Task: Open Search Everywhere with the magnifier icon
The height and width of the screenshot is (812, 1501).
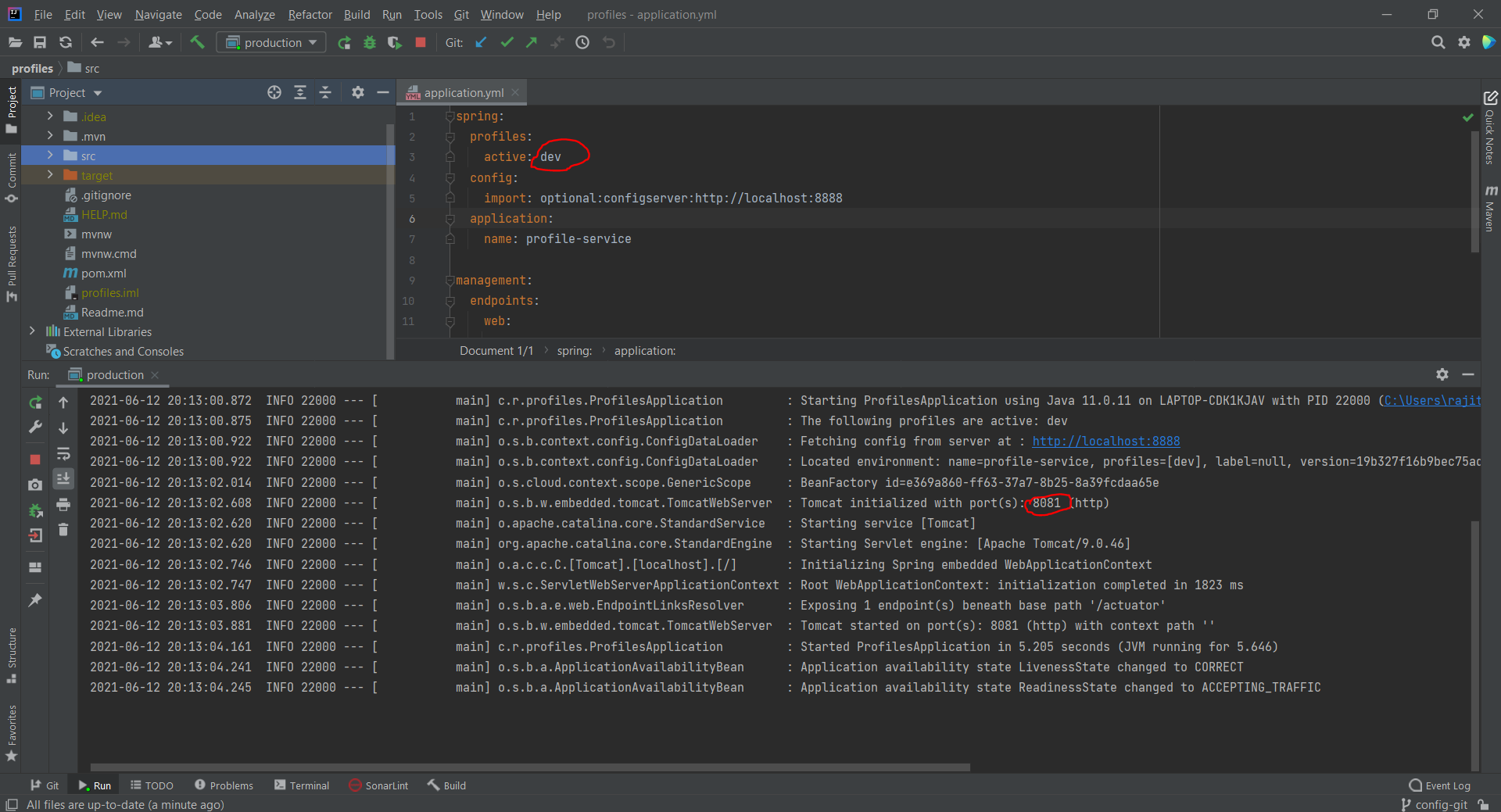Action: pyautogui.click(x=1438, y=42)
